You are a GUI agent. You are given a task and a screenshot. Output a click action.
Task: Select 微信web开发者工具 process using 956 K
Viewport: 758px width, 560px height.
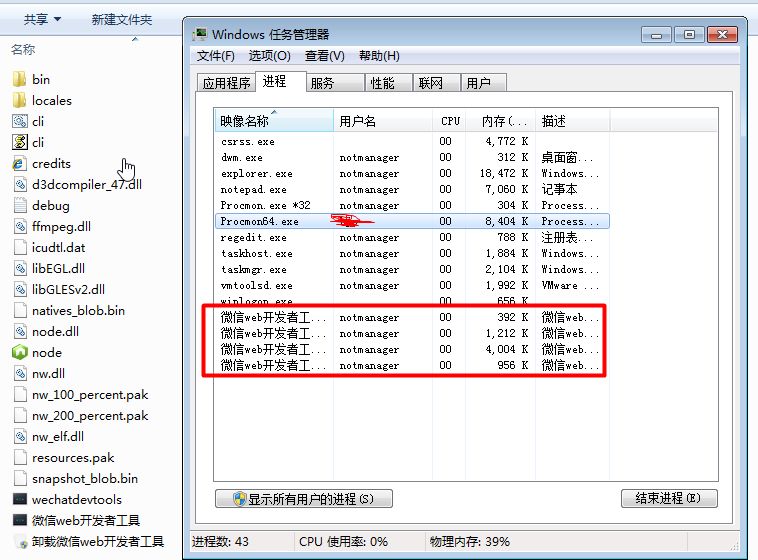[412, 365]
